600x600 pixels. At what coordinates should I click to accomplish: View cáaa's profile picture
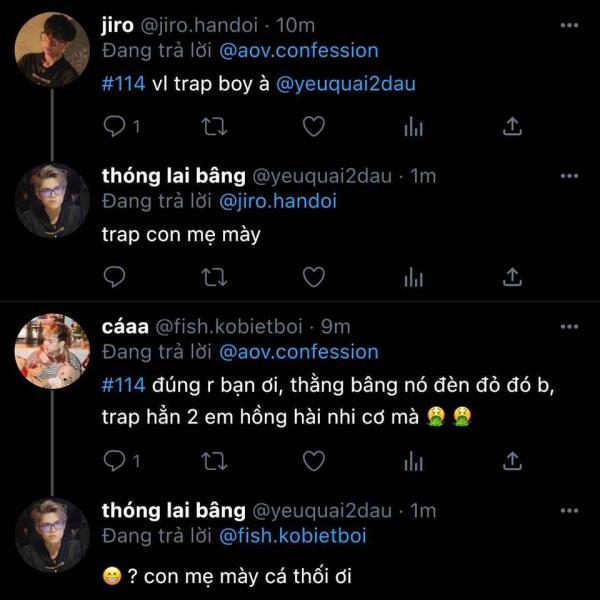click(x=52, y=351)
